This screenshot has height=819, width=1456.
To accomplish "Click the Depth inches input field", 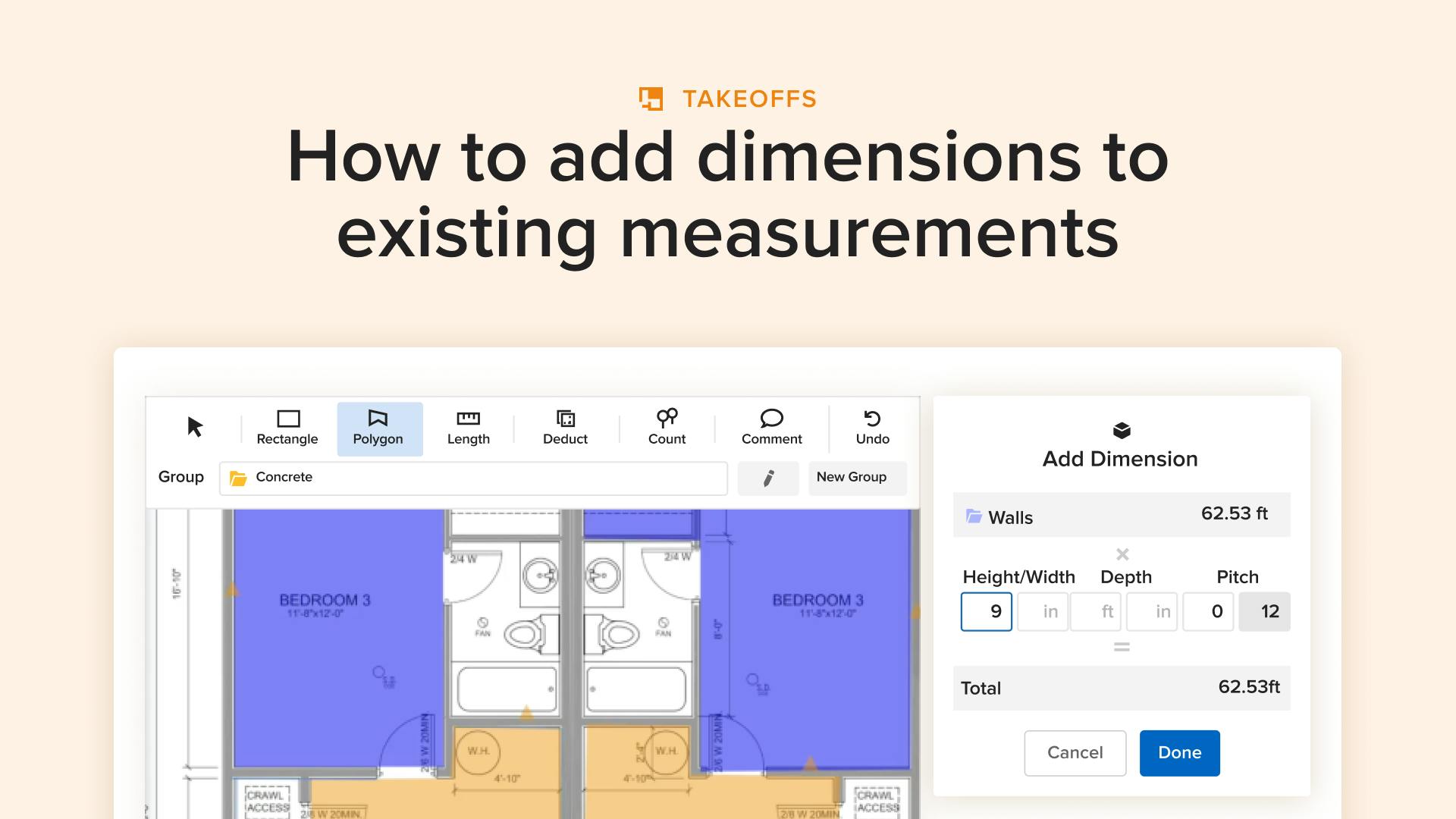I will tap(1152, 612).
